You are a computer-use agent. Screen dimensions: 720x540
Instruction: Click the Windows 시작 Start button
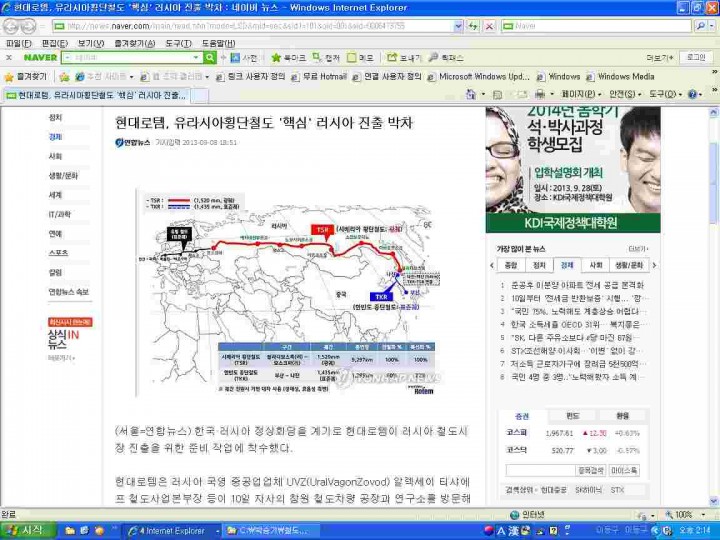click(28, 530)
